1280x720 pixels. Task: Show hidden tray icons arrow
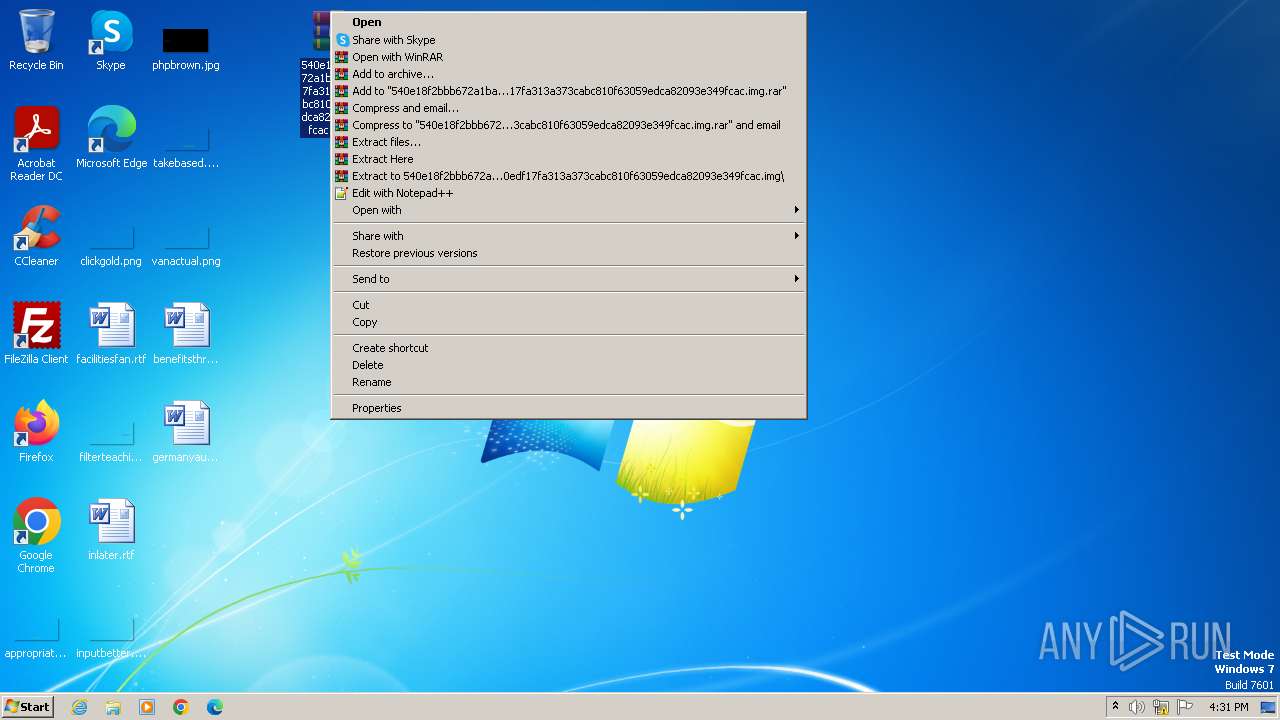[1115, 707]
